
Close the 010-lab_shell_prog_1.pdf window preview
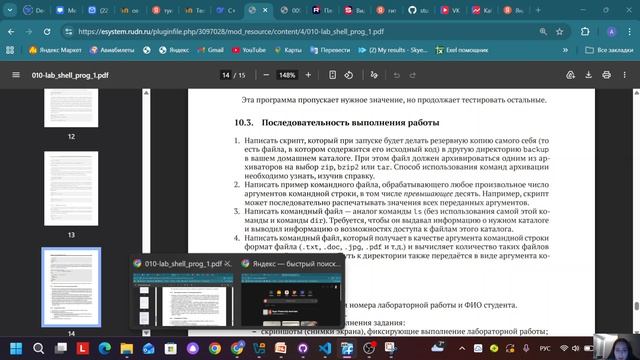coord(227,264)
